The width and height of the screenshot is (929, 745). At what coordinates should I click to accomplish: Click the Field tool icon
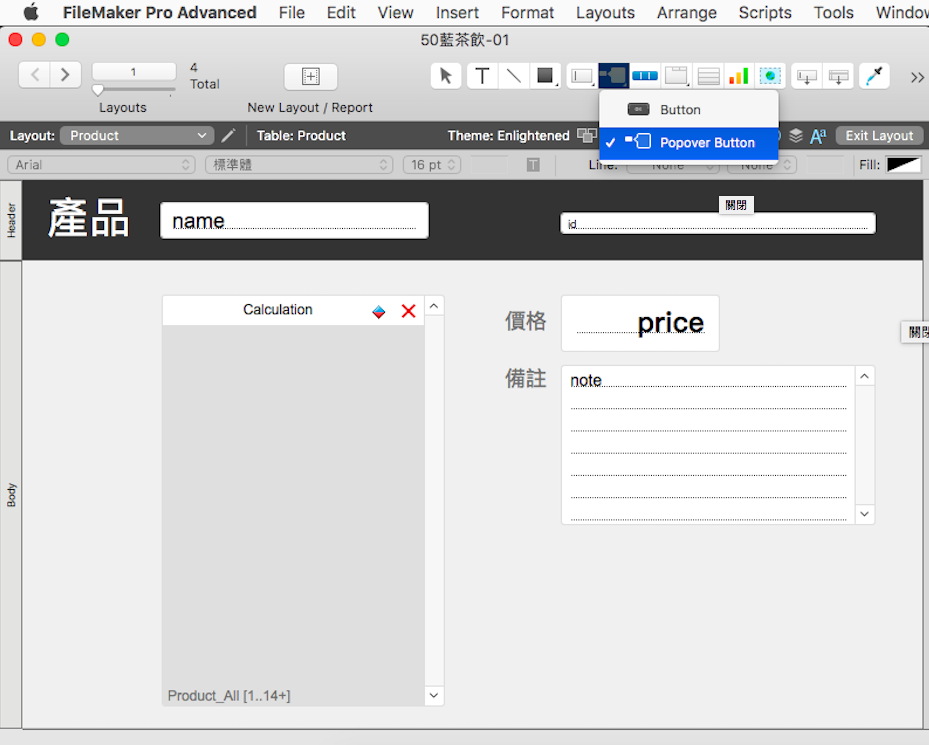point(807,76)
